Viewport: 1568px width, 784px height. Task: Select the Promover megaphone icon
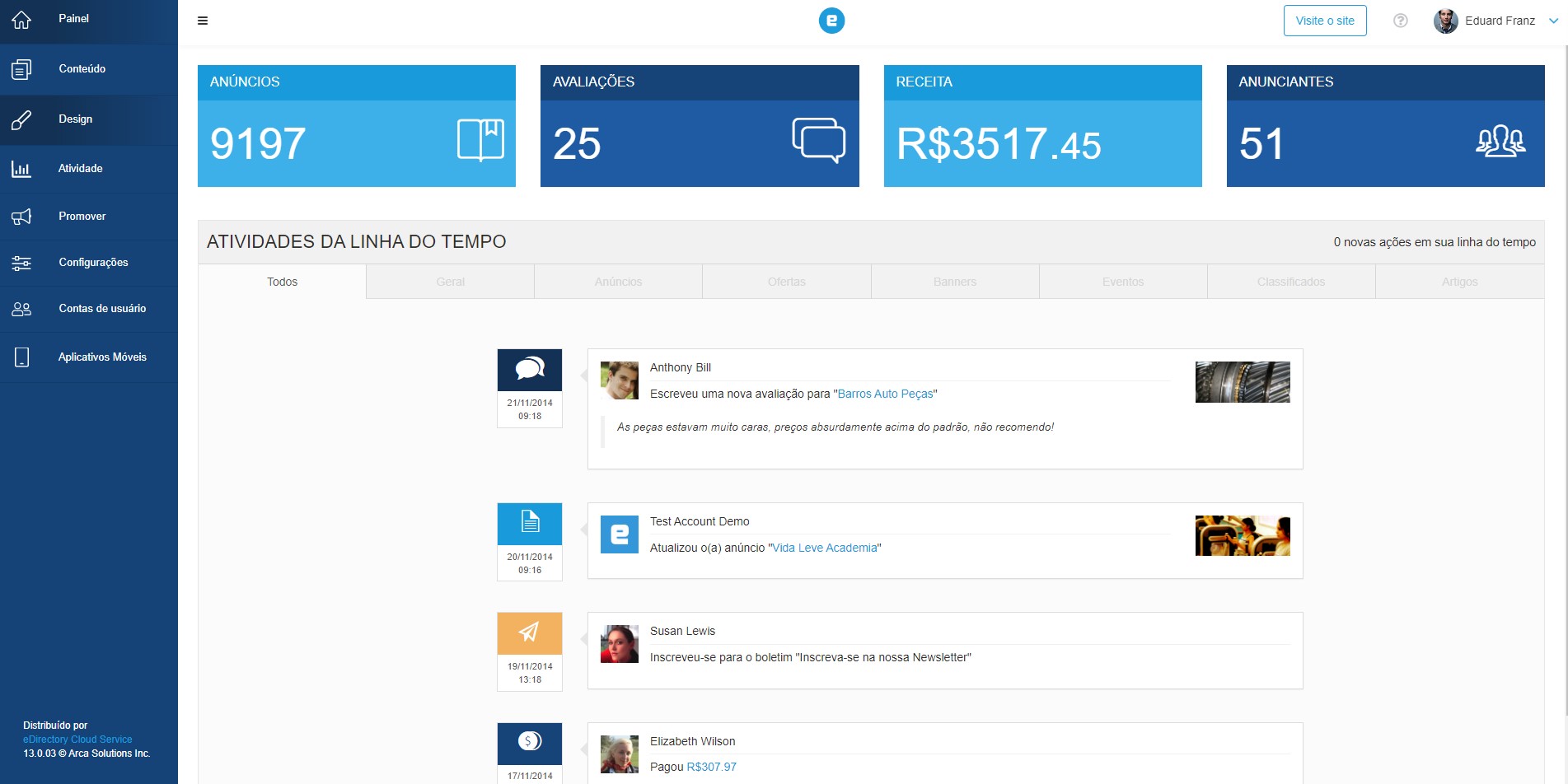click(21, 216)
